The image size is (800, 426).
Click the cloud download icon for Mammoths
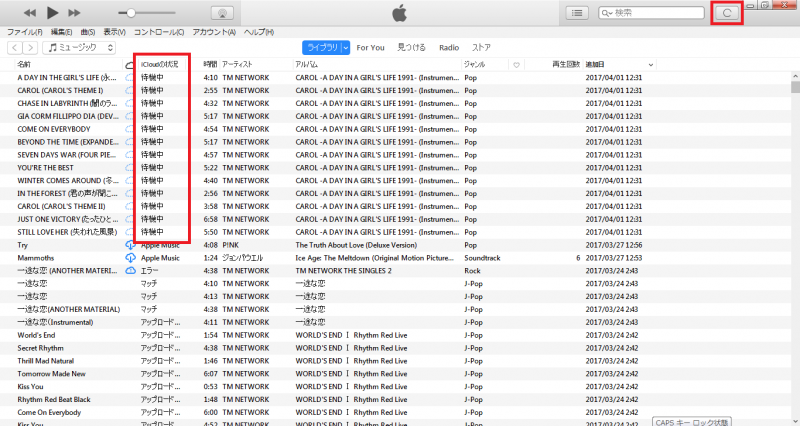click(130, 258)
